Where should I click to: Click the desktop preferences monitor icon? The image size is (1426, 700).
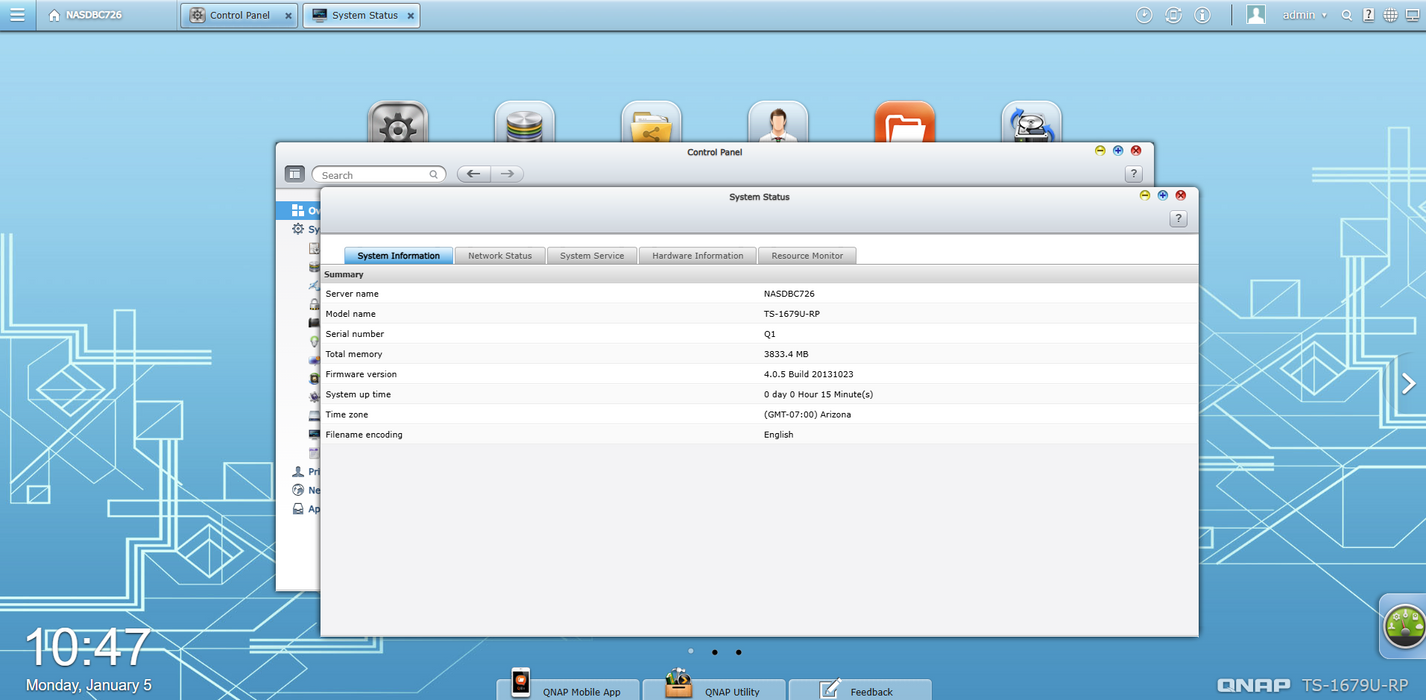tap(1414, 15)
